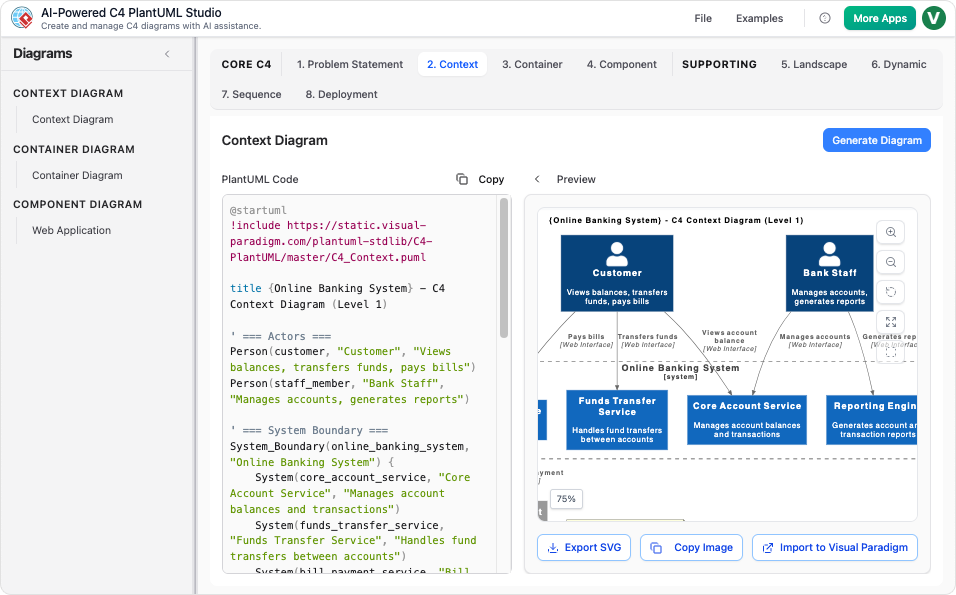Click the Generate Diagram button

(x=876, y=140)
